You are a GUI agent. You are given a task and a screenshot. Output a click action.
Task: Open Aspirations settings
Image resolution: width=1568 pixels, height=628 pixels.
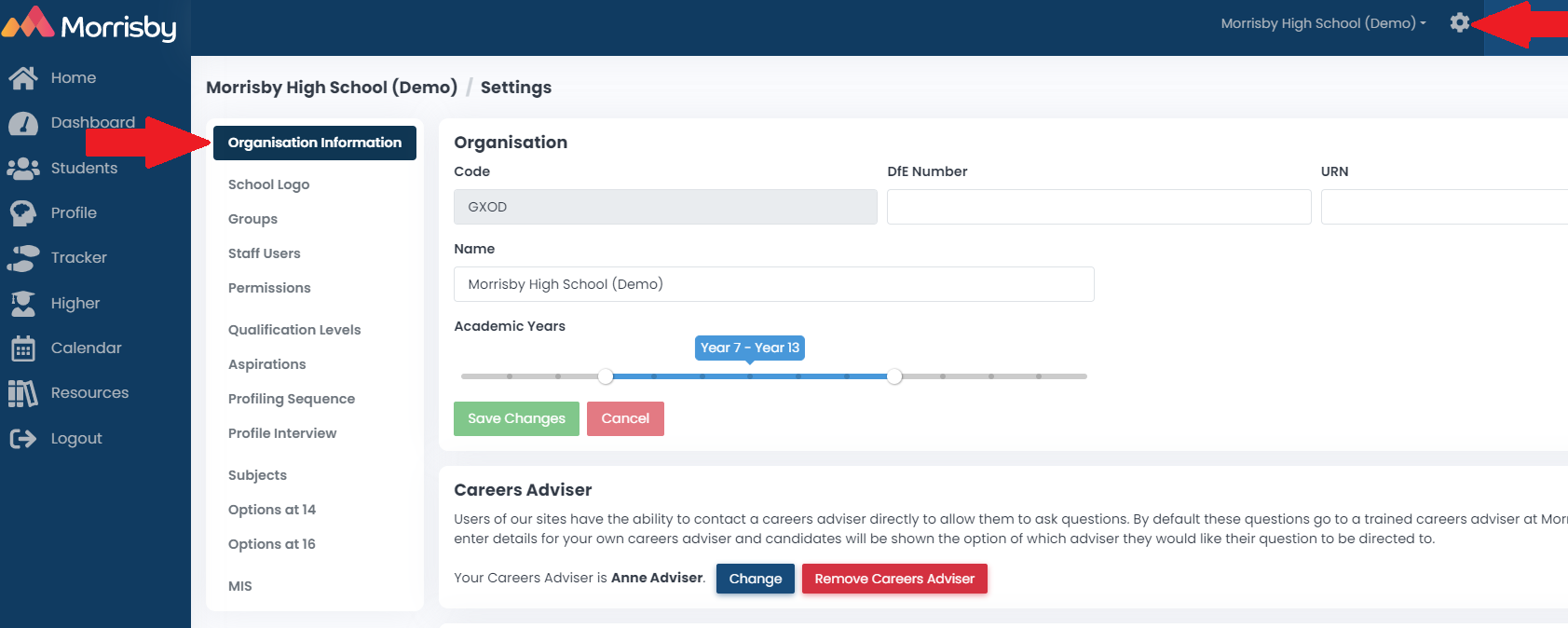tap(267, 364)
